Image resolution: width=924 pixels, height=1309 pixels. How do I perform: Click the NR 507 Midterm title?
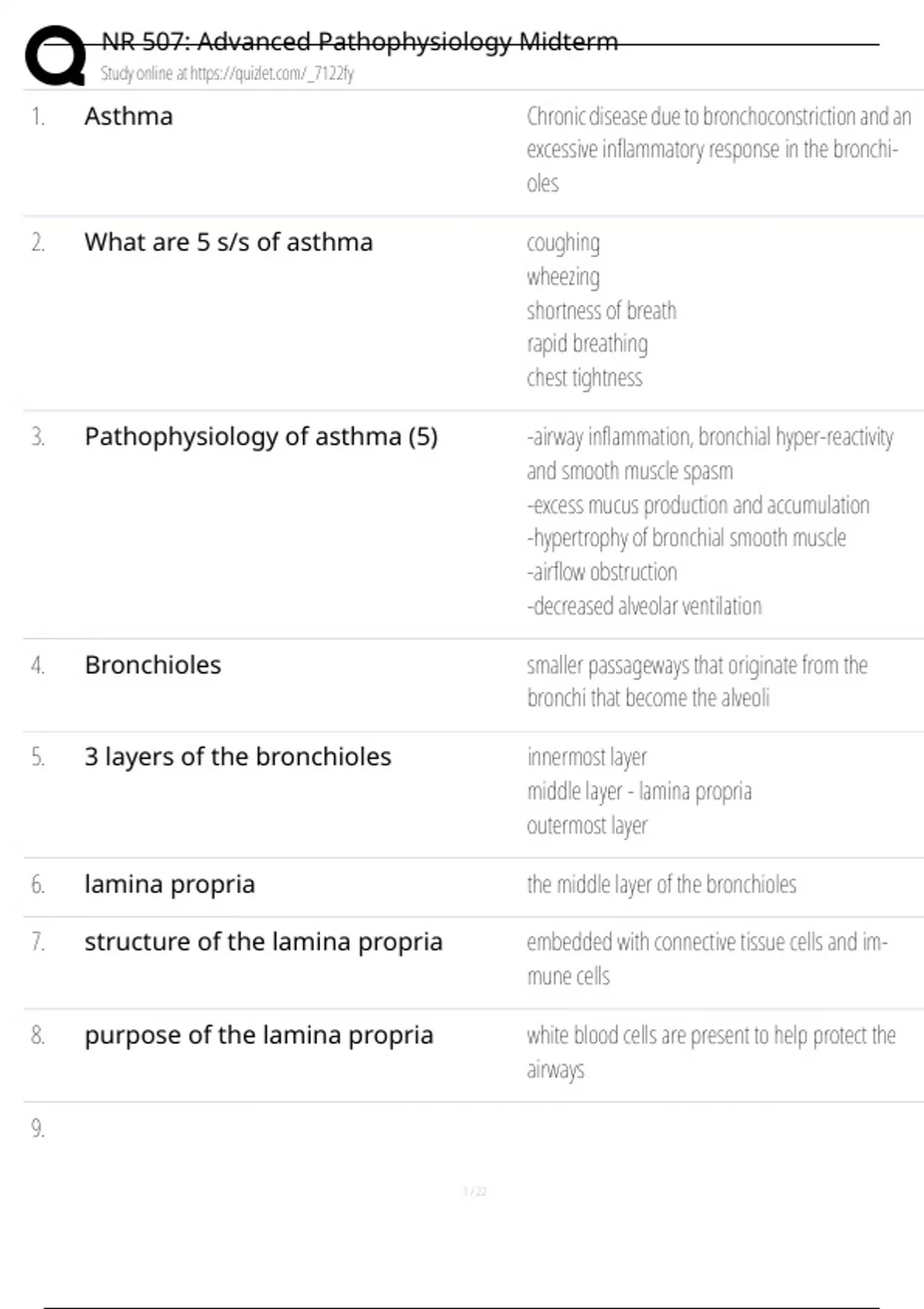pos(360,41)
